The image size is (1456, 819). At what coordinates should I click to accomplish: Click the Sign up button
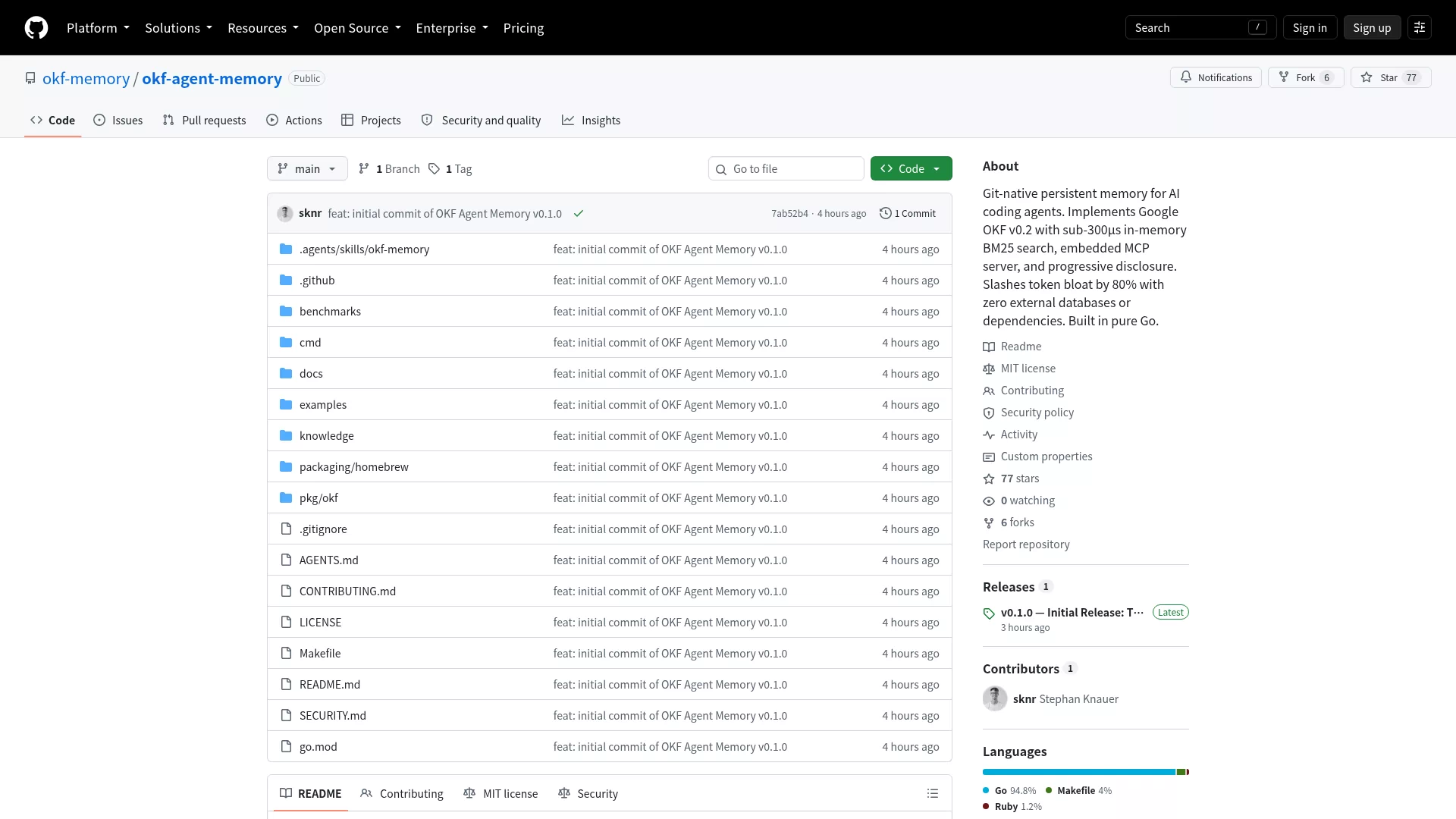pyautogui.click(x=1372, y=28)
